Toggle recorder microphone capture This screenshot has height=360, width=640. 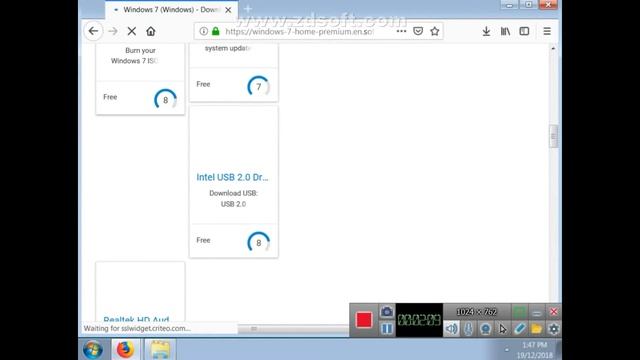click(x=469, y=329)
